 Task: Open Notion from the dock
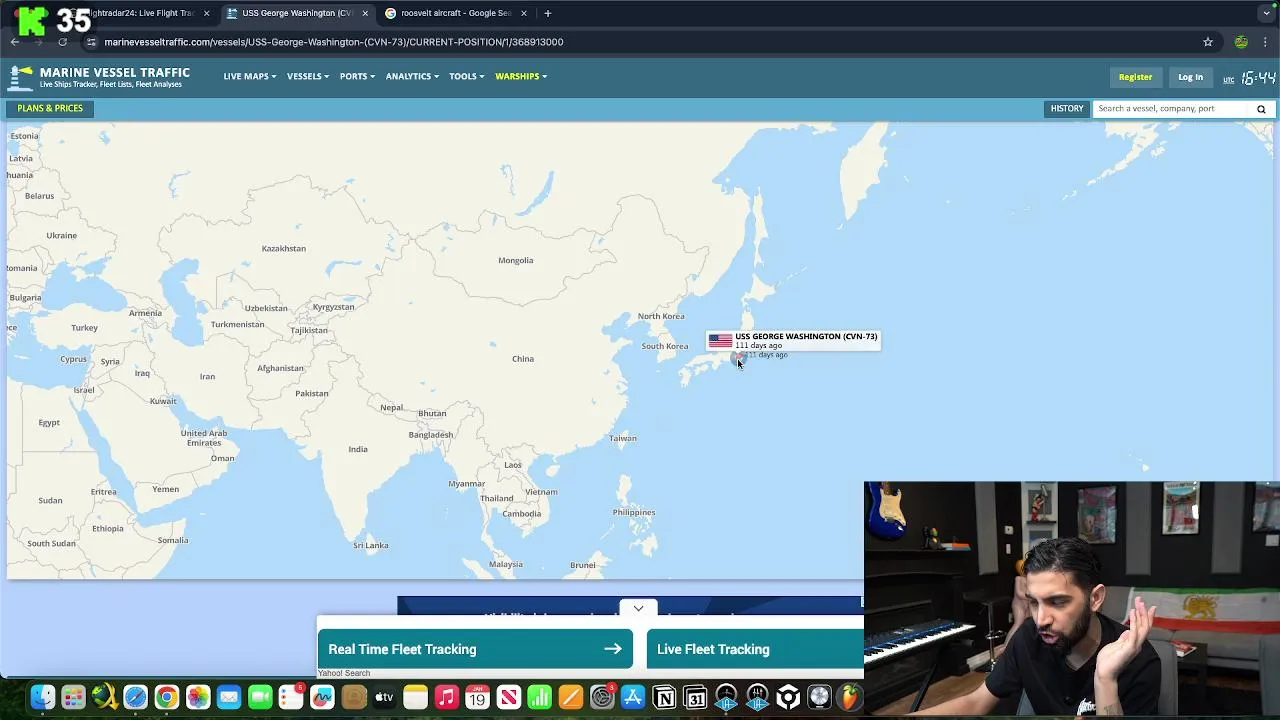(x=664, y=697)
